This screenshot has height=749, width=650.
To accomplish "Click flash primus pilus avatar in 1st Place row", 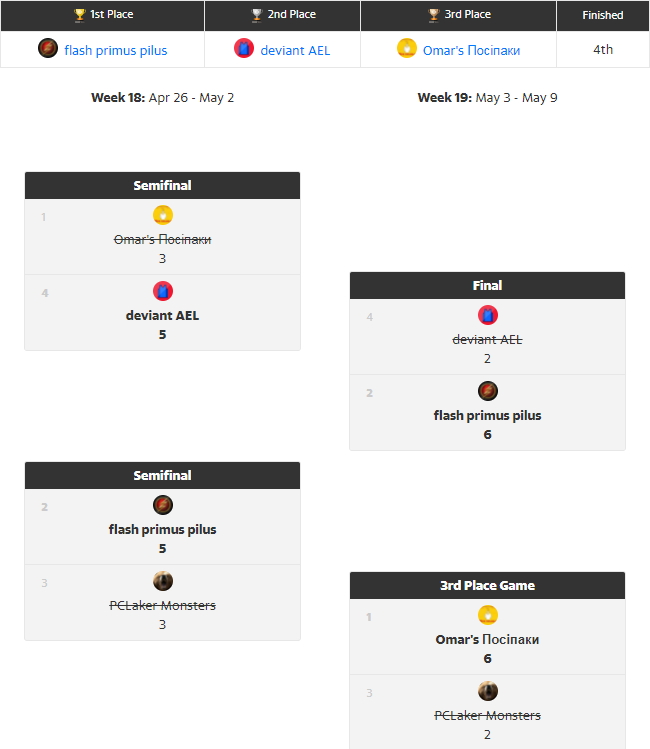I will point(48,49).
